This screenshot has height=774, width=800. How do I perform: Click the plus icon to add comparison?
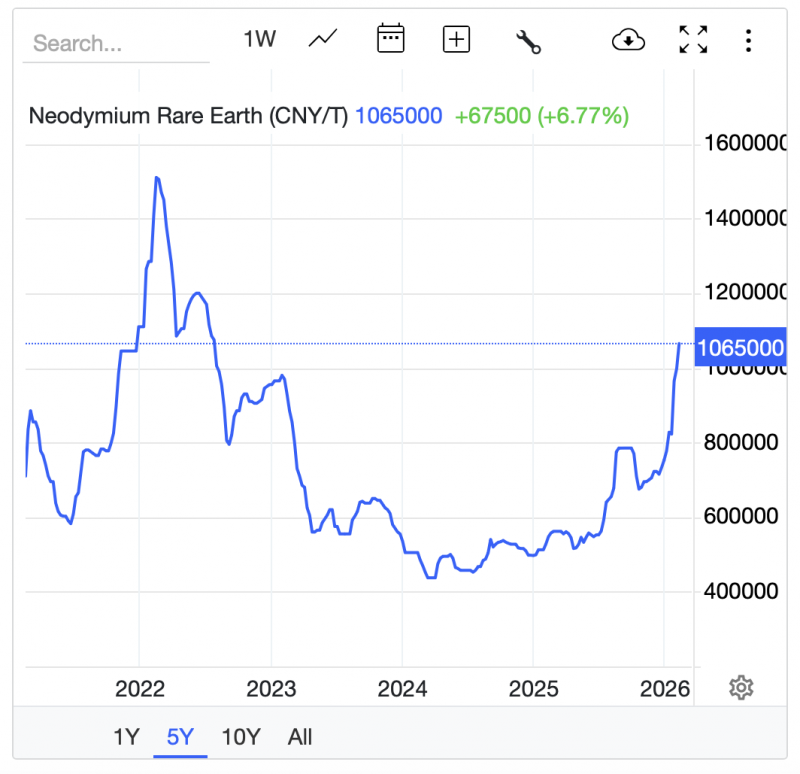point(456,39)
